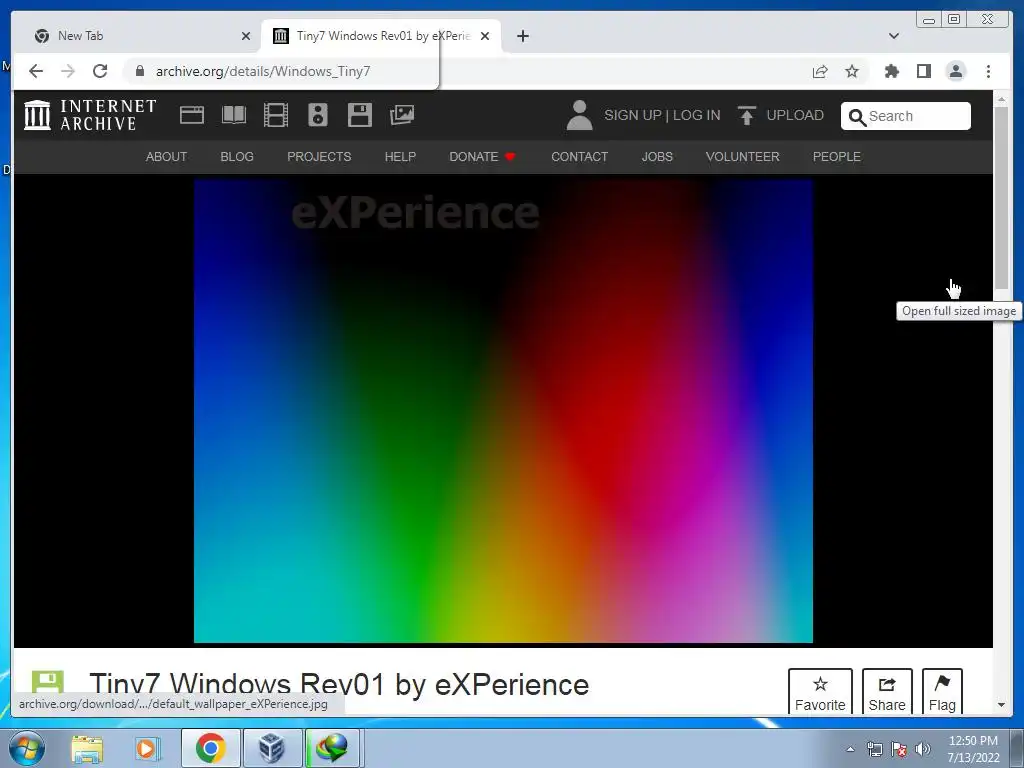Click the address bar URL

pyautogui.click(x=263, y=71)
